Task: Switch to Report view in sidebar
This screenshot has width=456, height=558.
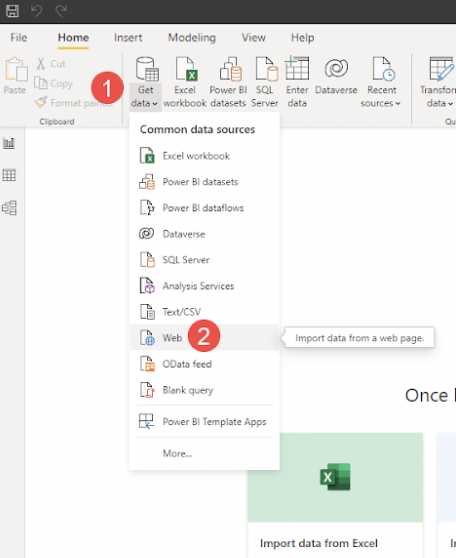Action: pos(9,143)
